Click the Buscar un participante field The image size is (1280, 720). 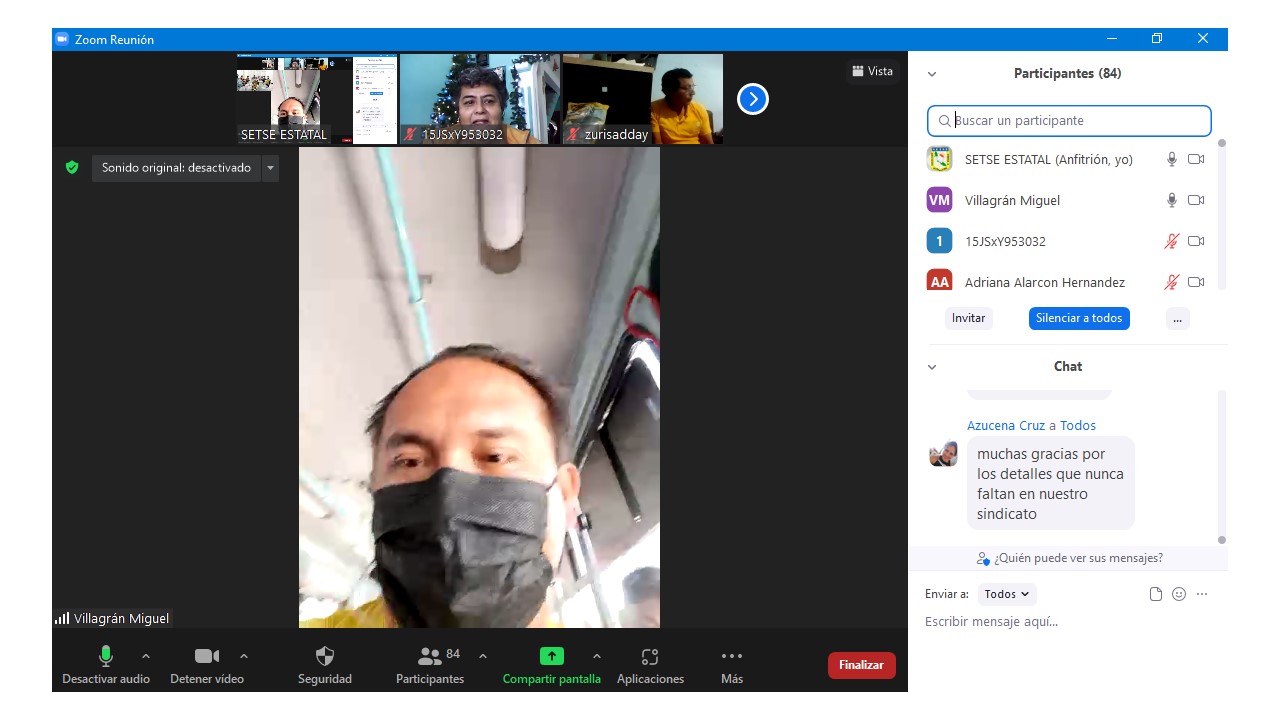point(1070,121)
